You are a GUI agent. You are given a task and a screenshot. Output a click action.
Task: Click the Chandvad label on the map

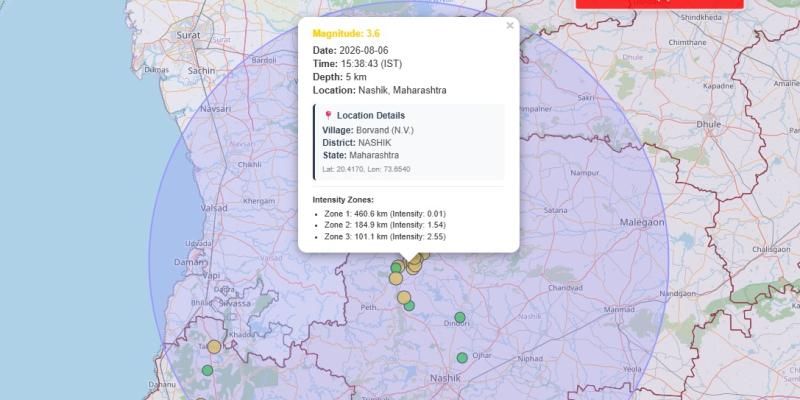565,288
